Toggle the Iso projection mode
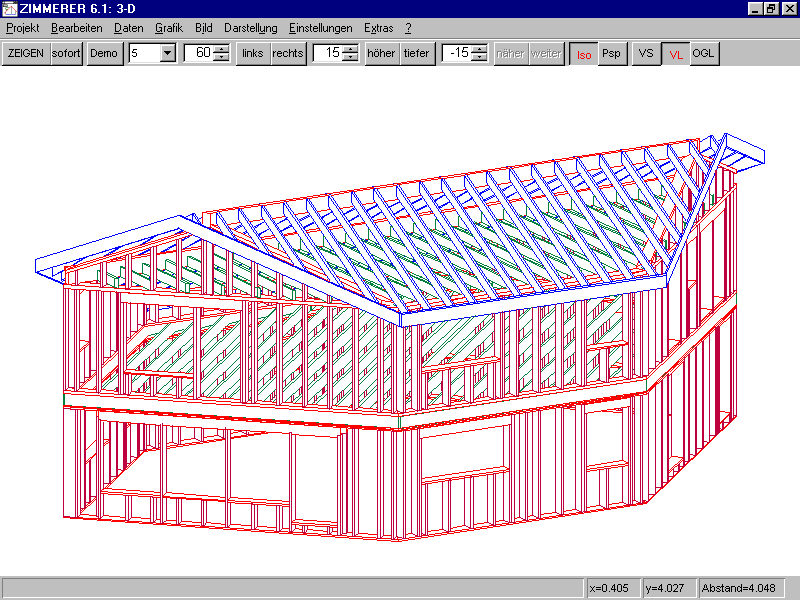Viewport: 800px width, 600px height. [582, 54]
